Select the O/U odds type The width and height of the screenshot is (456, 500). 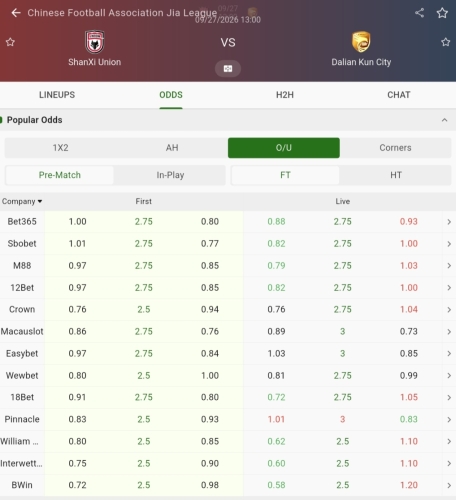(284, 148)
